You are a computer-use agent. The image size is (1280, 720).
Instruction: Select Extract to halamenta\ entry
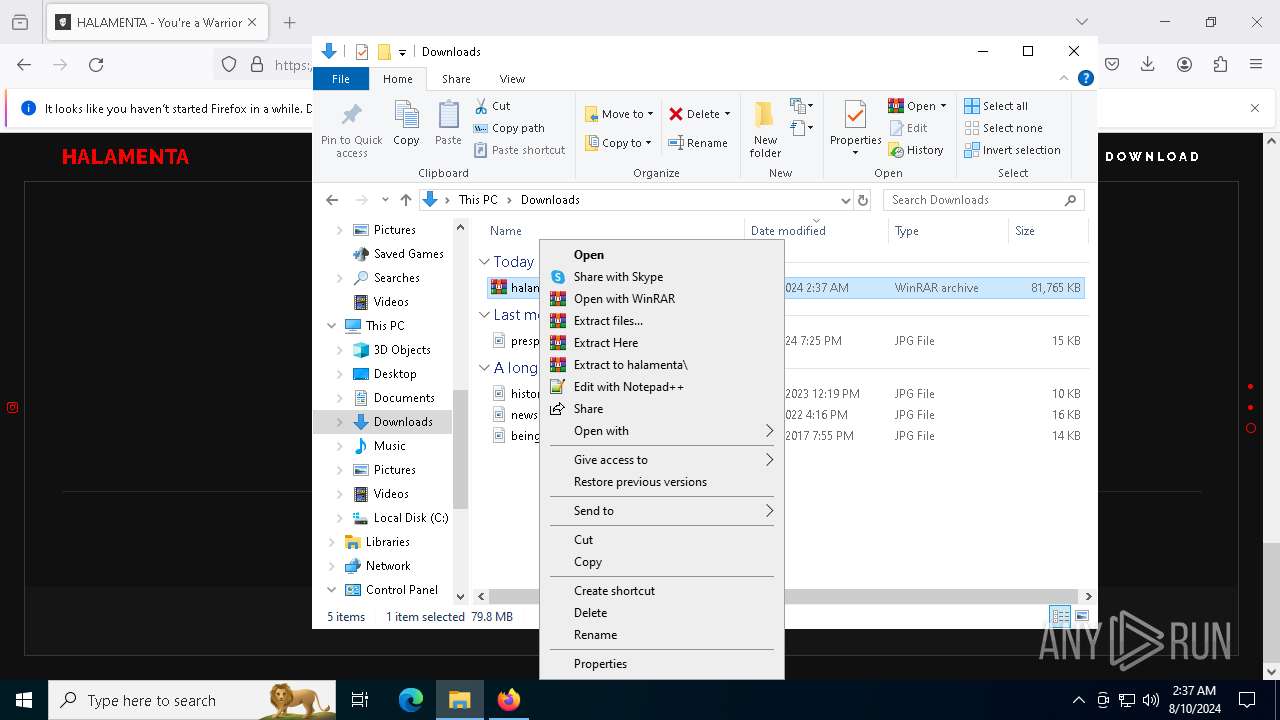662,365
